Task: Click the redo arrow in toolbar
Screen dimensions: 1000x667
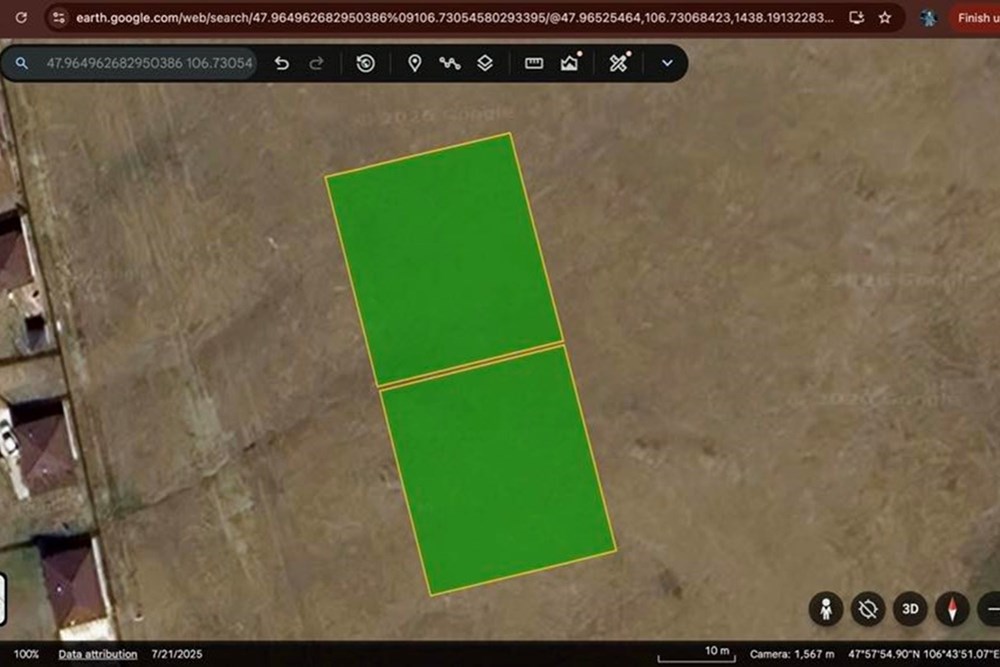Action: 316,63
